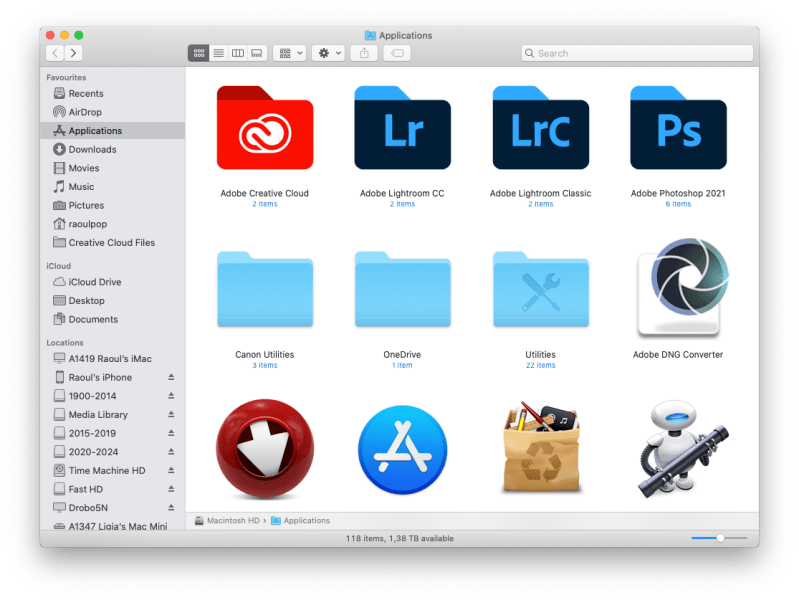Switch to gallery view

pos(256,53)
